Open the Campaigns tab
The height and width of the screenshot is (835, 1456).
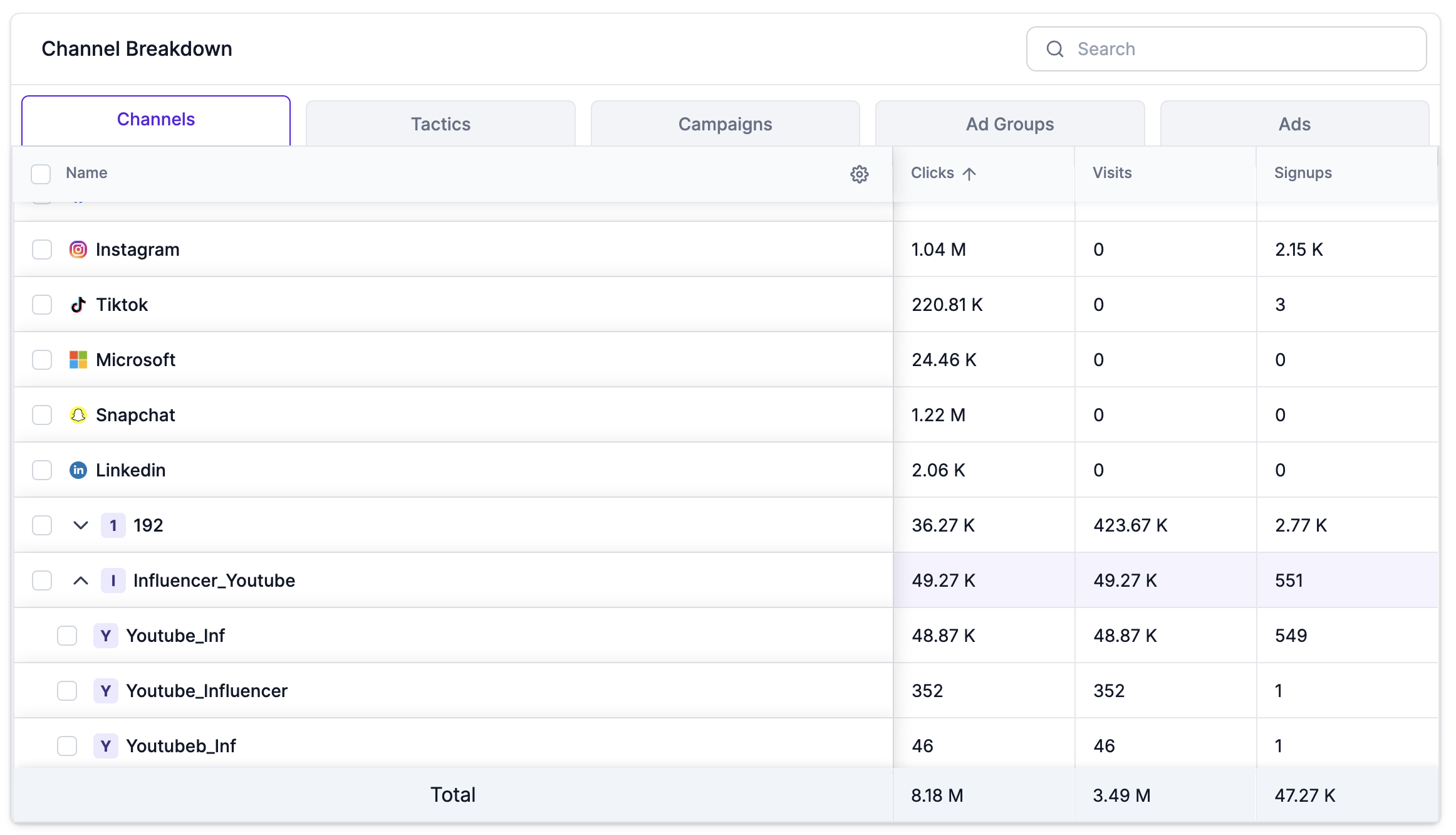725,124
